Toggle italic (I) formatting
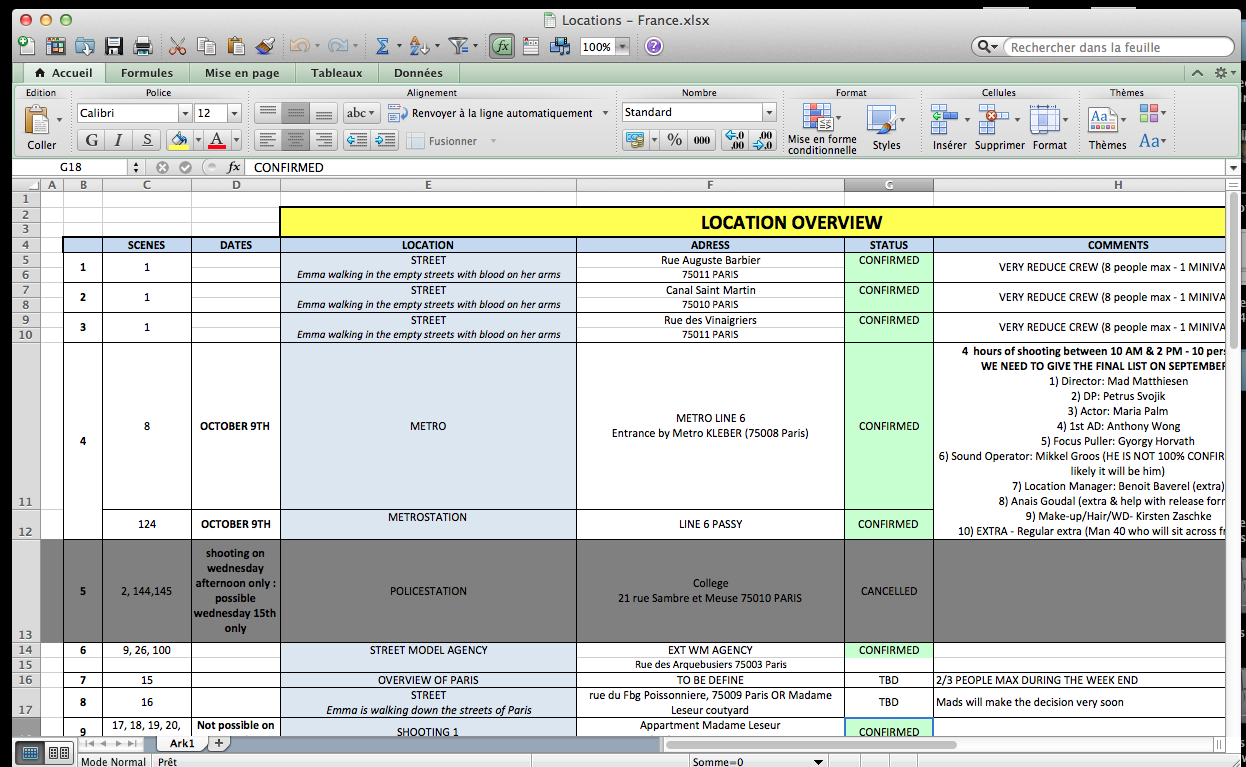Image resolution: width=1246 pixels, height=767 pixels. tap(119, 140)
